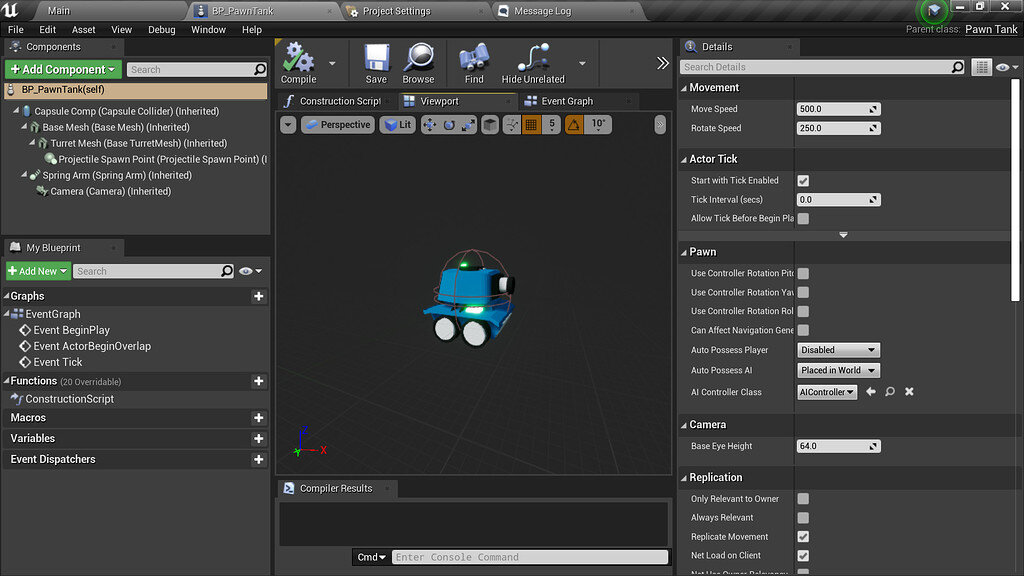1024x576 pixels.
Task: Disable Replicate Movement
Action: coord(803,536)
